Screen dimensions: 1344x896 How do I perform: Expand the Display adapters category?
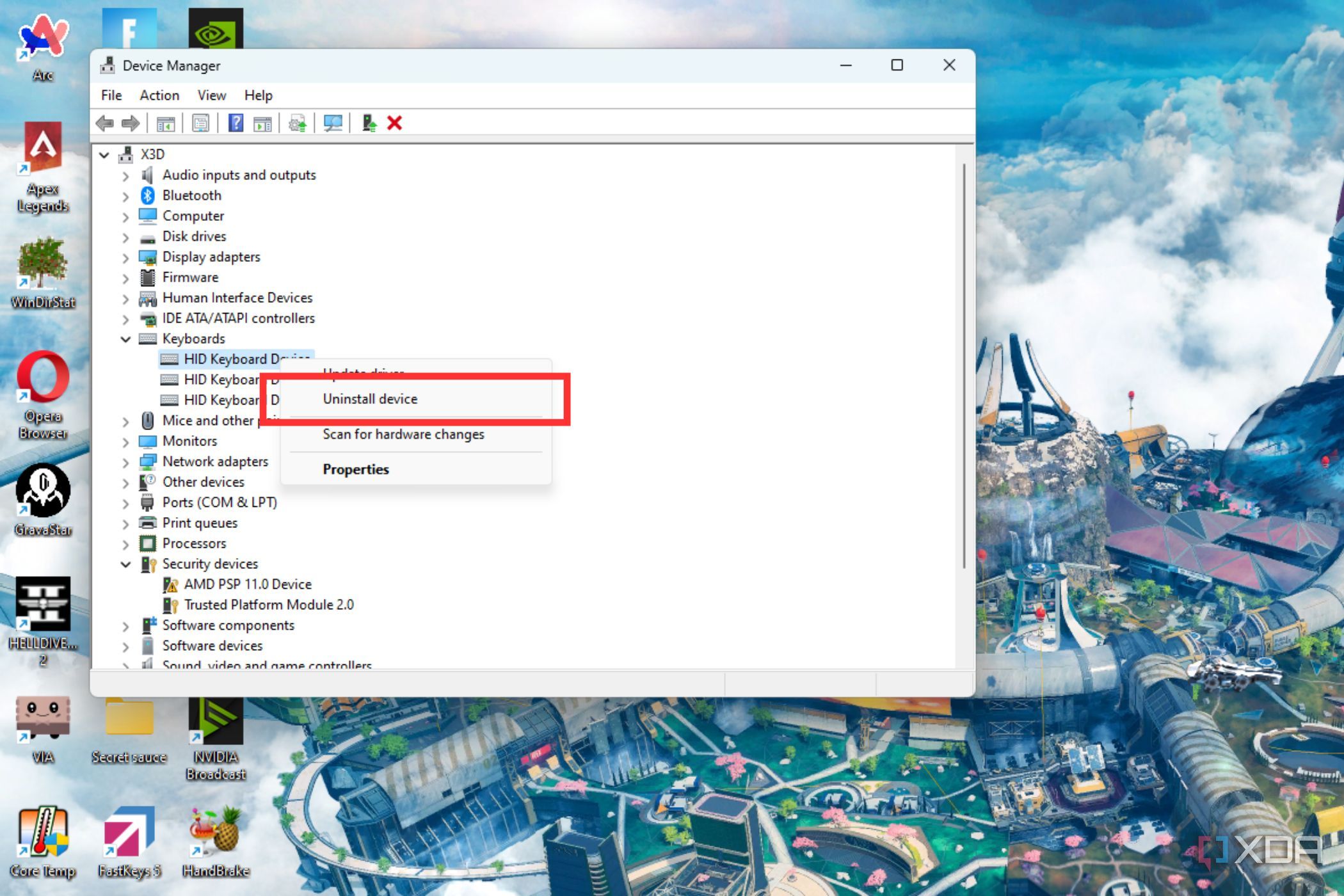(125, 257)
